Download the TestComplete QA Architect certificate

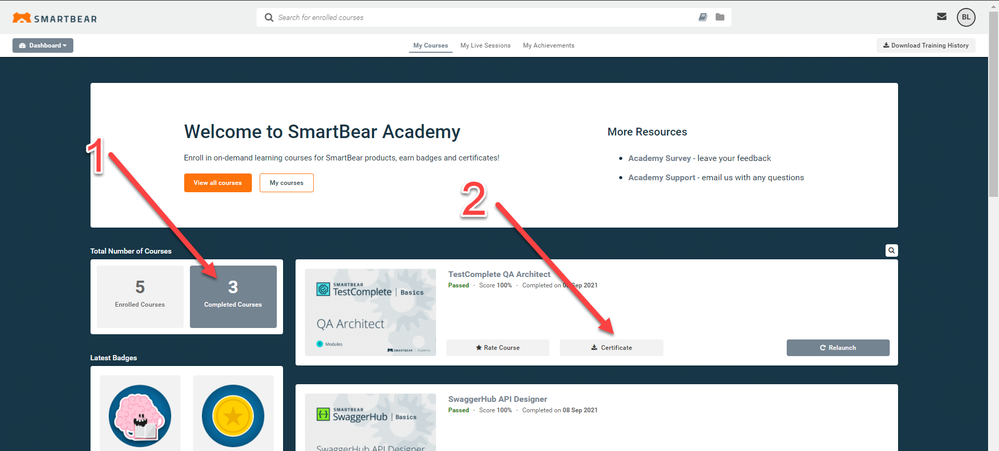pos(612,348)
